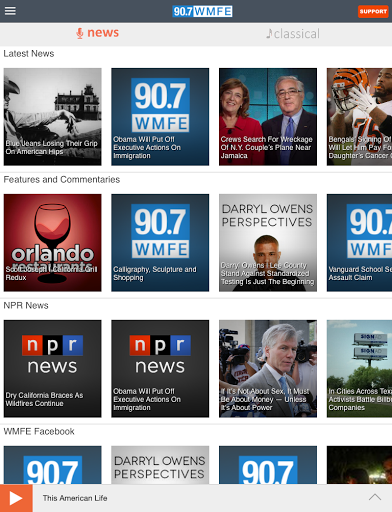
Task: Click the orange Support button
Action: click(373, 11)
